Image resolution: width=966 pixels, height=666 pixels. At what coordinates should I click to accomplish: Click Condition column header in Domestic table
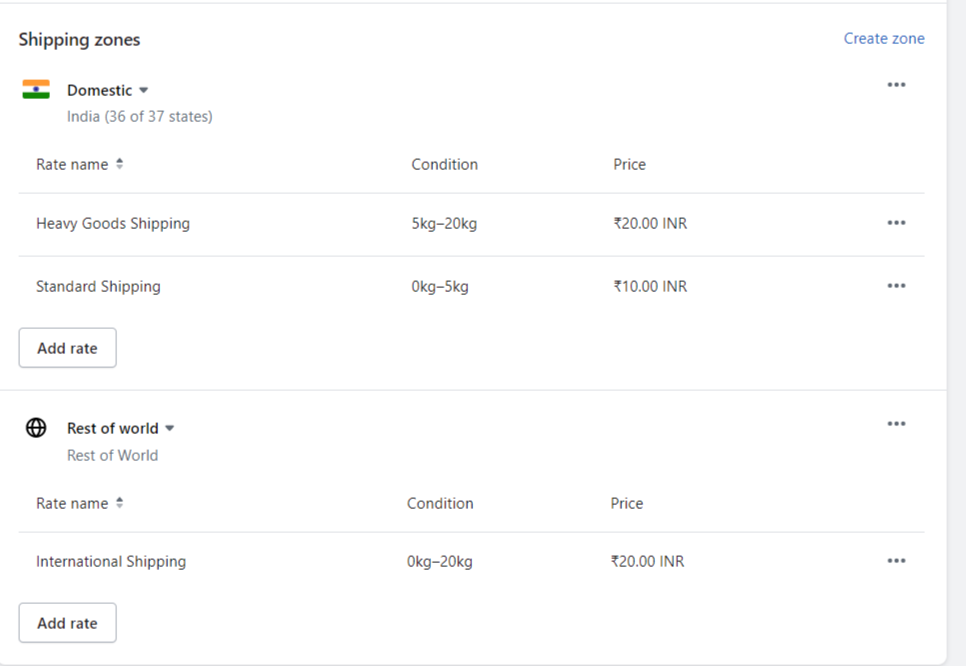pyautogui.click(x=444, y=164)
